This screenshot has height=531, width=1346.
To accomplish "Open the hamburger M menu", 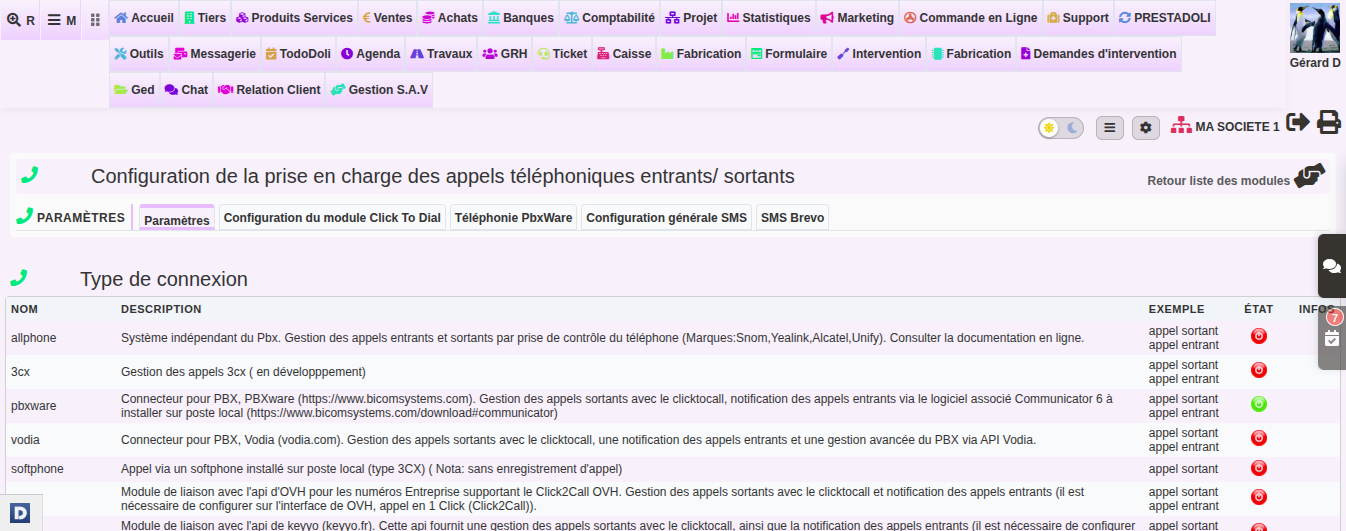I will click(x=62, y=20).
